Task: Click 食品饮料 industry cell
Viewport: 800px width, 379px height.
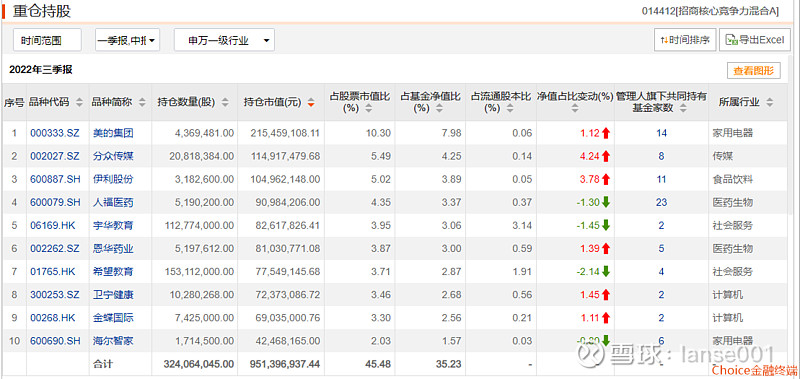Action: (733, 179)
